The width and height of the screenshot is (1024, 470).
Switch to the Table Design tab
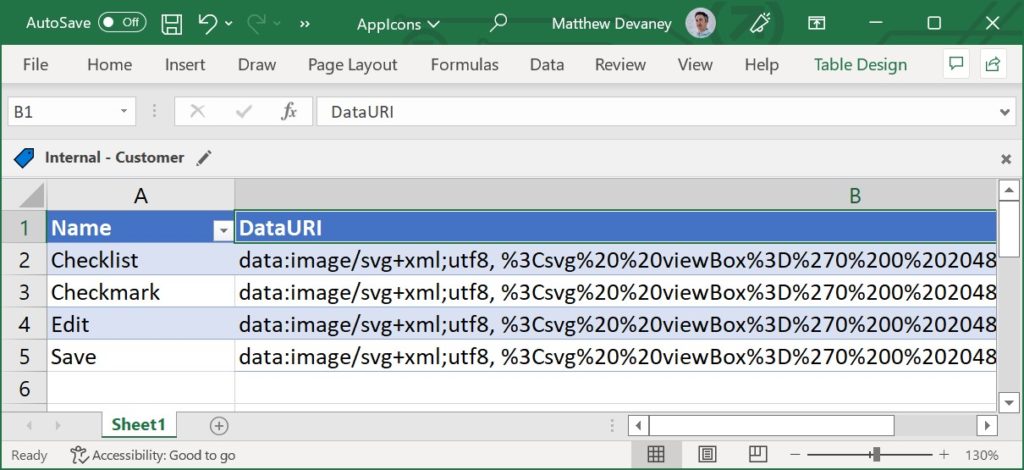pyautogui.click(x=860, y=65)
